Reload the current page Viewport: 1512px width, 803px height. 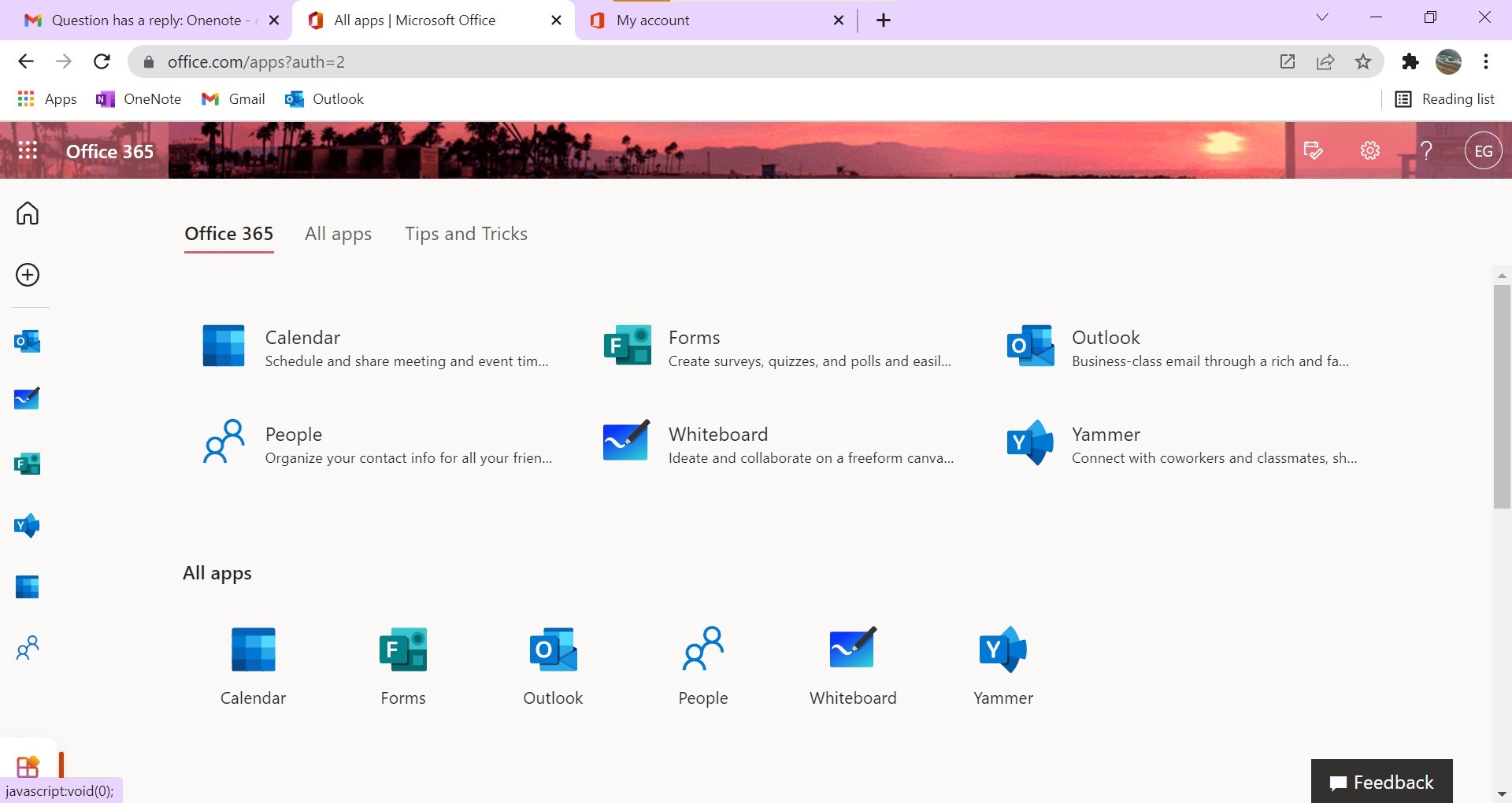[x=102, y=61]
